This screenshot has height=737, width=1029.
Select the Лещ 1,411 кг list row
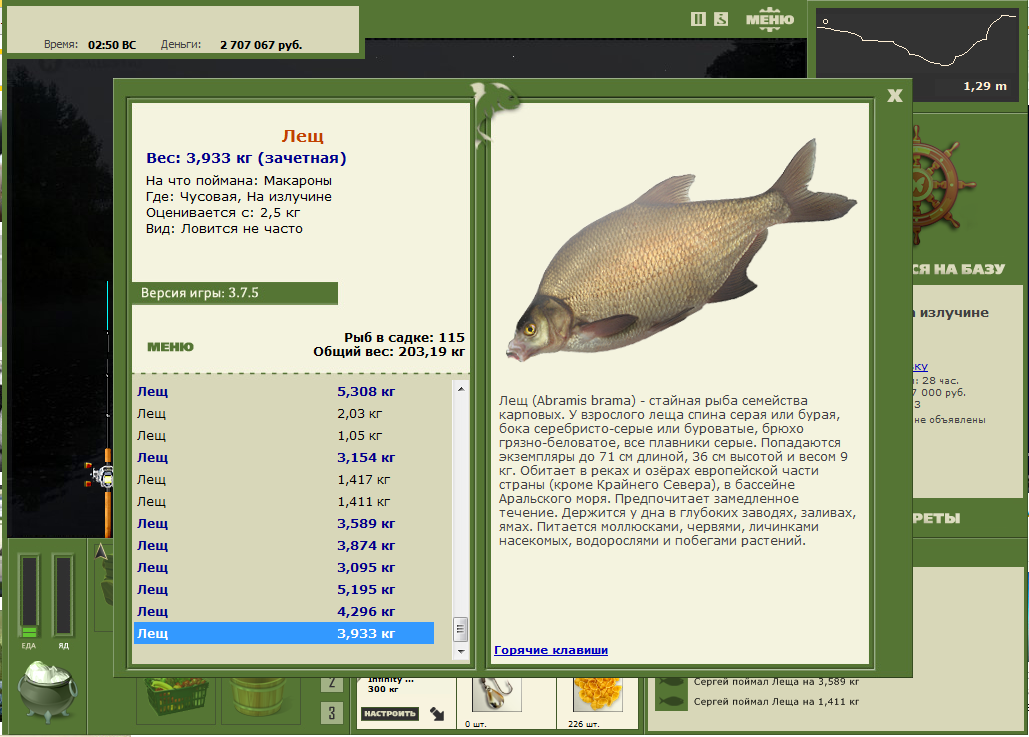(284, 501)
